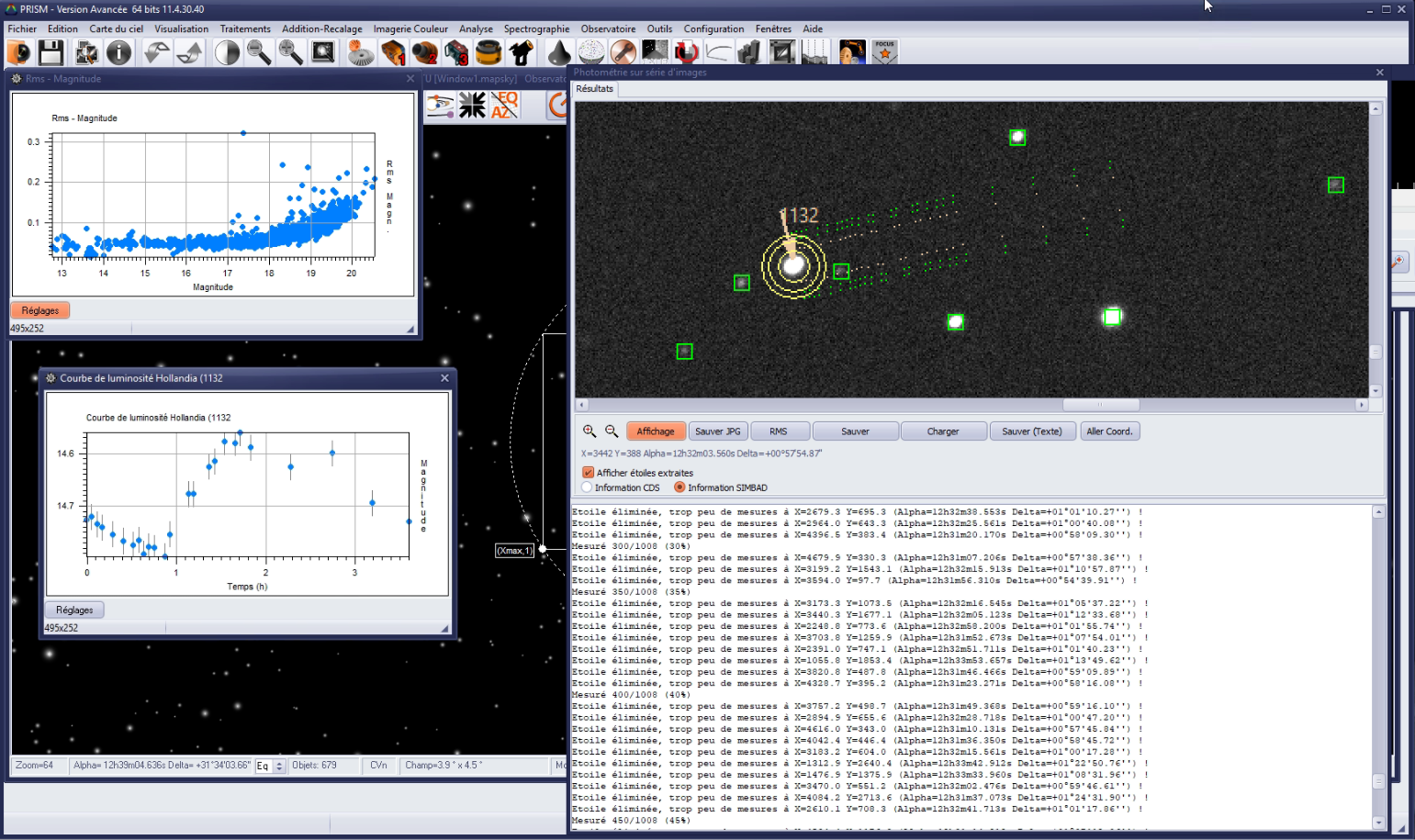Zoom out on photometry image
The image size is (1415, 840).
click(x=612, y=431)
